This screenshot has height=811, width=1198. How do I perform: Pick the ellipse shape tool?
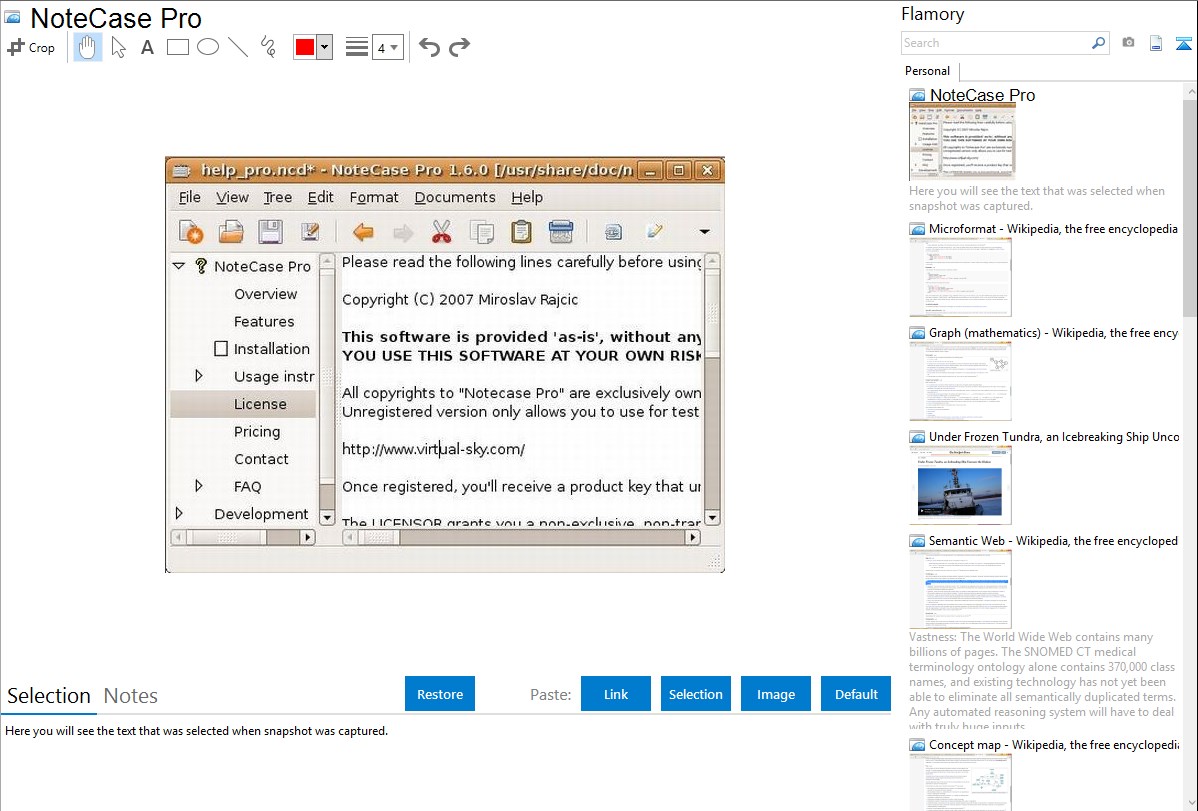click(x=208, y=47)
